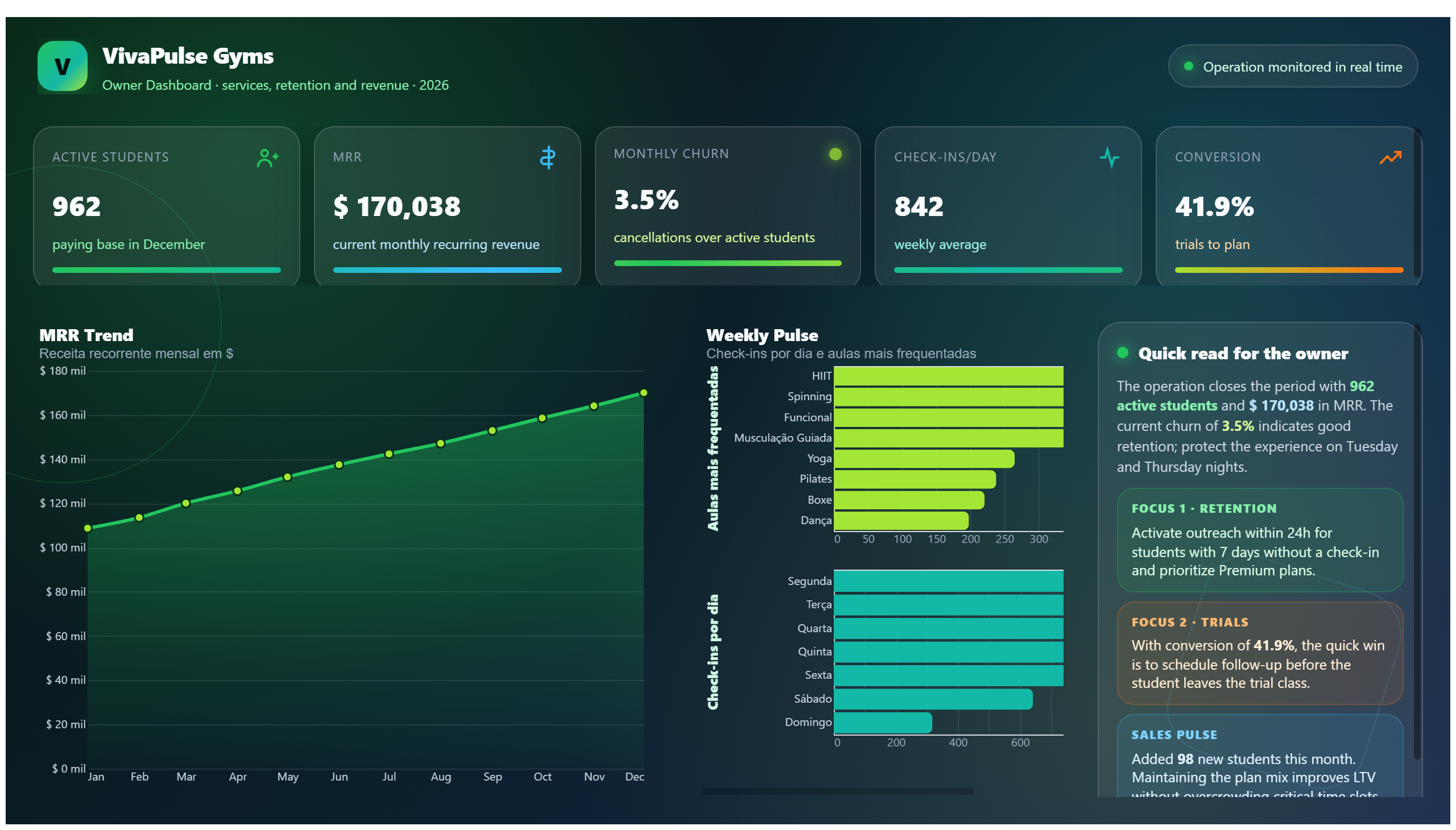Click the Monthly Churn progress bar
Viewport: 1456px width, 830px height.
(727, 263)
